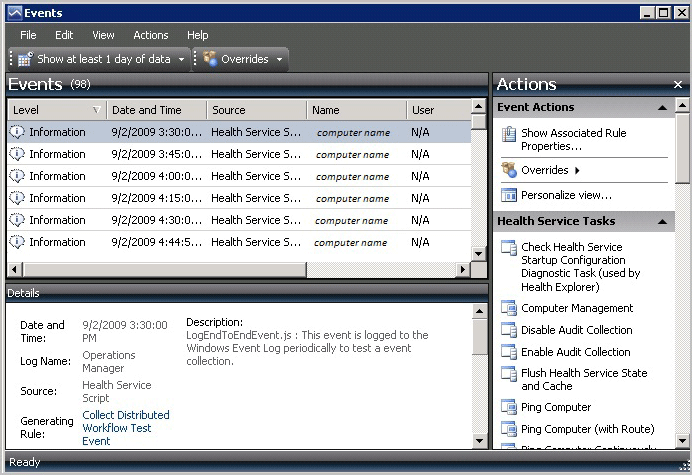Screen dimensions: 692x475
Task: Click Actions pane scroll down arrow
Action: tap(682, 441)
